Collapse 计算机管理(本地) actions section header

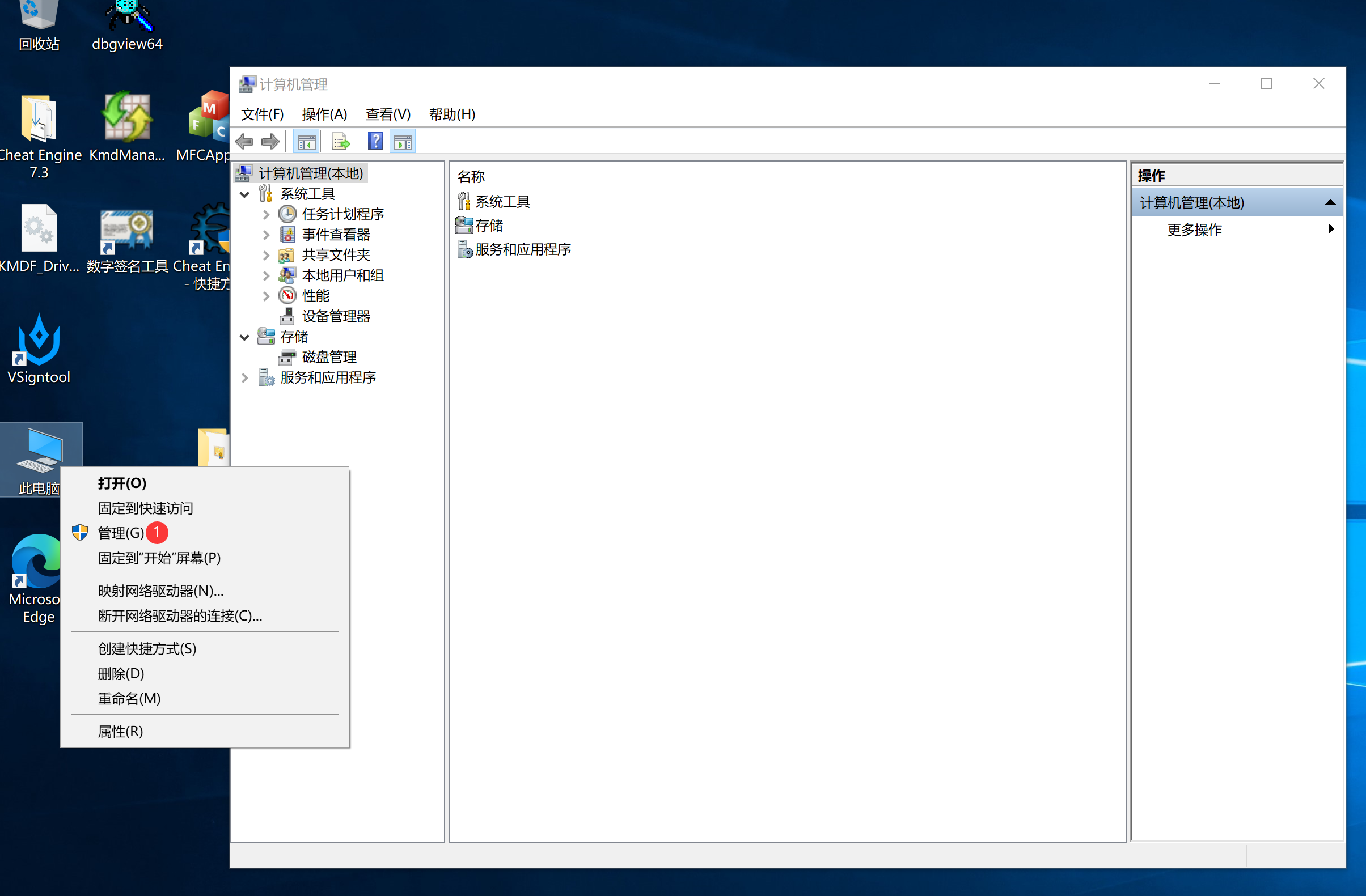[1330, 202]
